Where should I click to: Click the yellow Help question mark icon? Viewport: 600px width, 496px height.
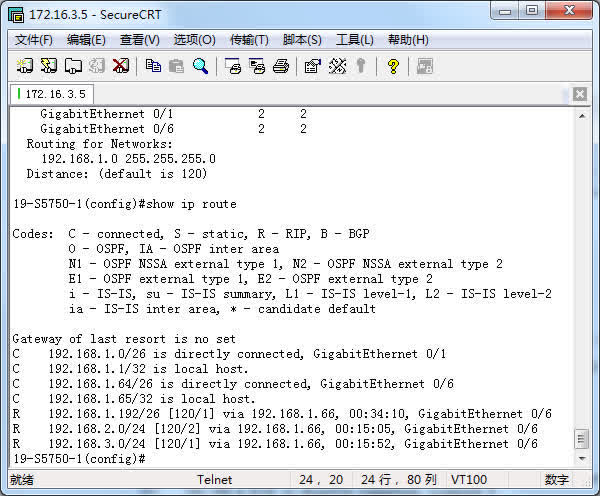click(393, 66)
